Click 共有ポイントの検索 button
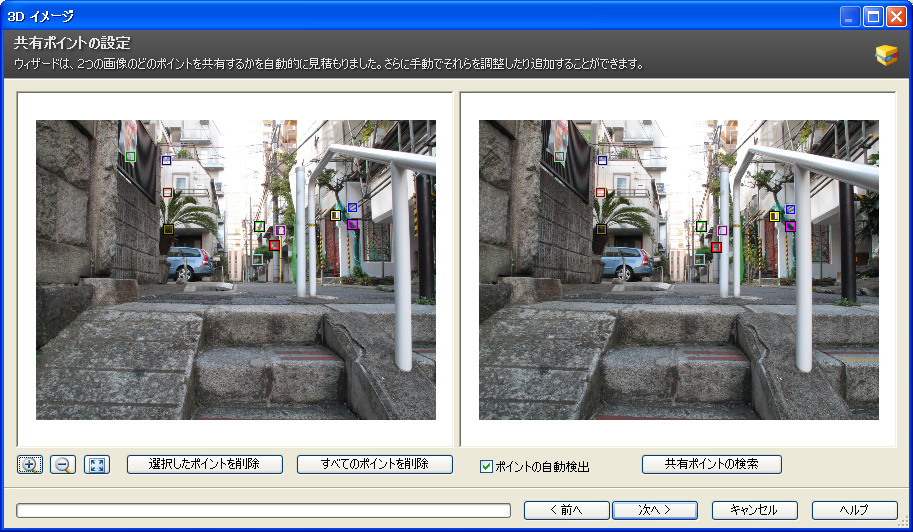This screenshot has width=913, height=532. tap(712, 464)
